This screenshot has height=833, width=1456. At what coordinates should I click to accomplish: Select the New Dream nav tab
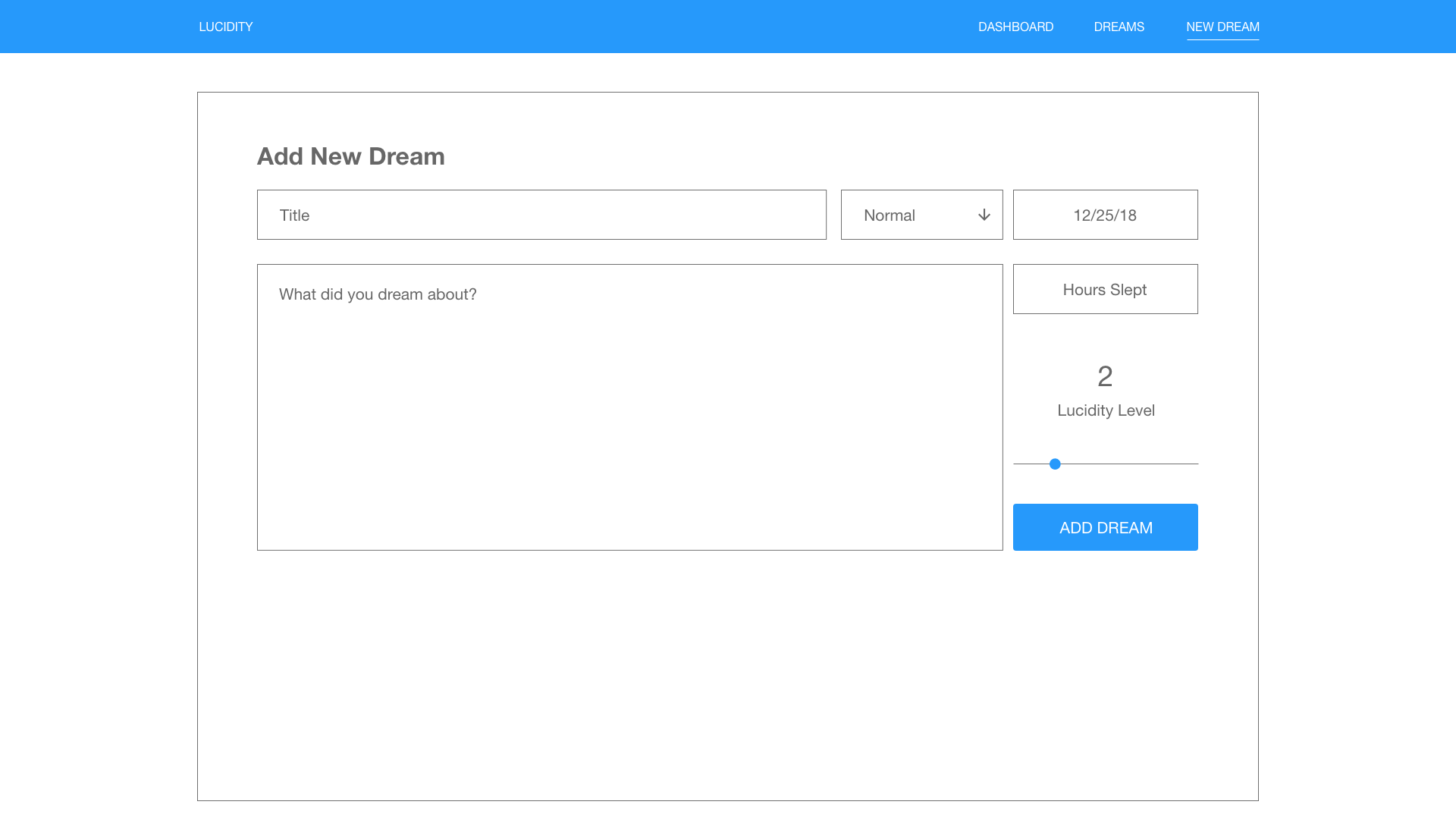click(x=1222, y=27)
